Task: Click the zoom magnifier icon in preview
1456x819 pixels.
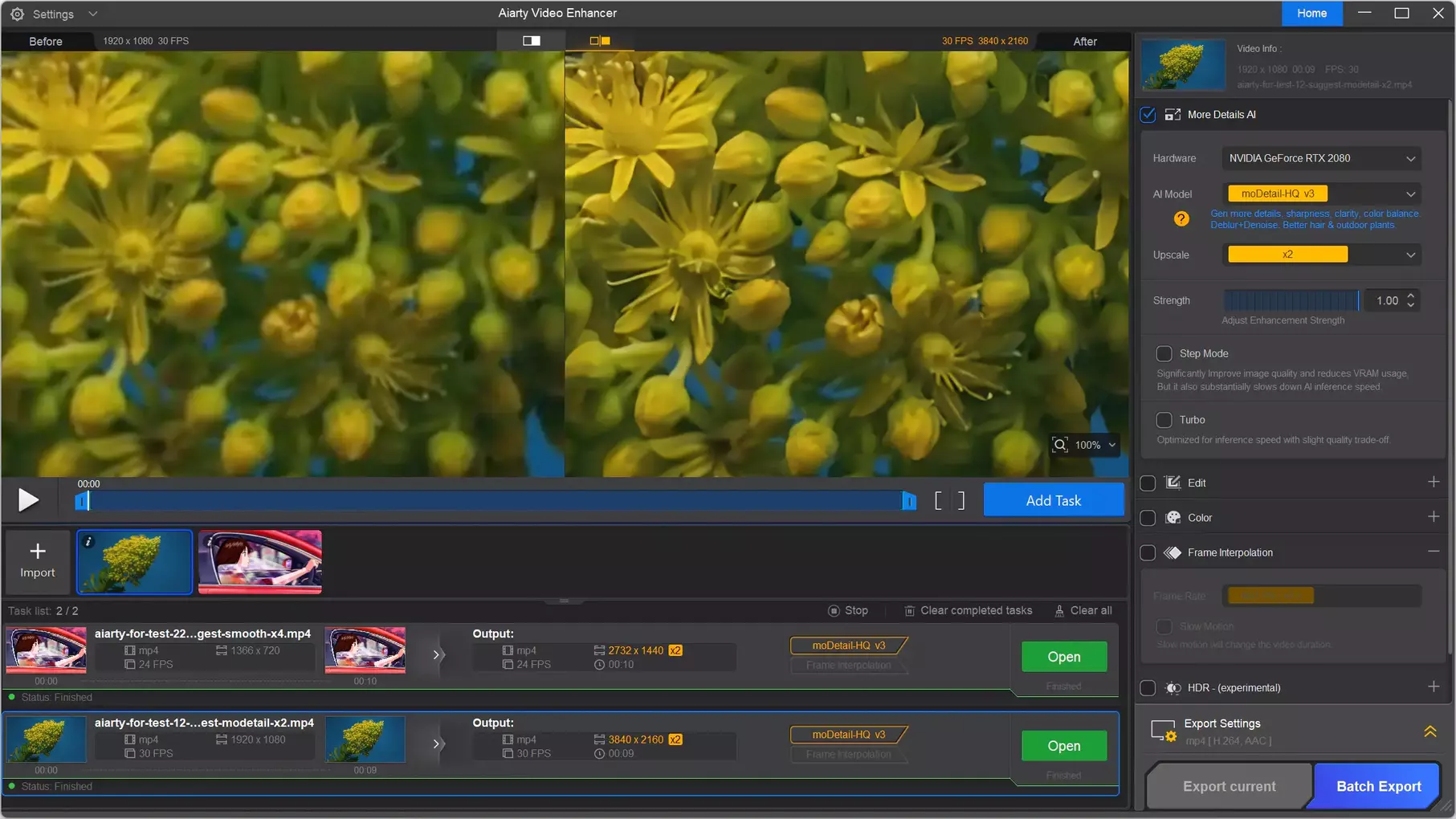Action: (1060, 445)
